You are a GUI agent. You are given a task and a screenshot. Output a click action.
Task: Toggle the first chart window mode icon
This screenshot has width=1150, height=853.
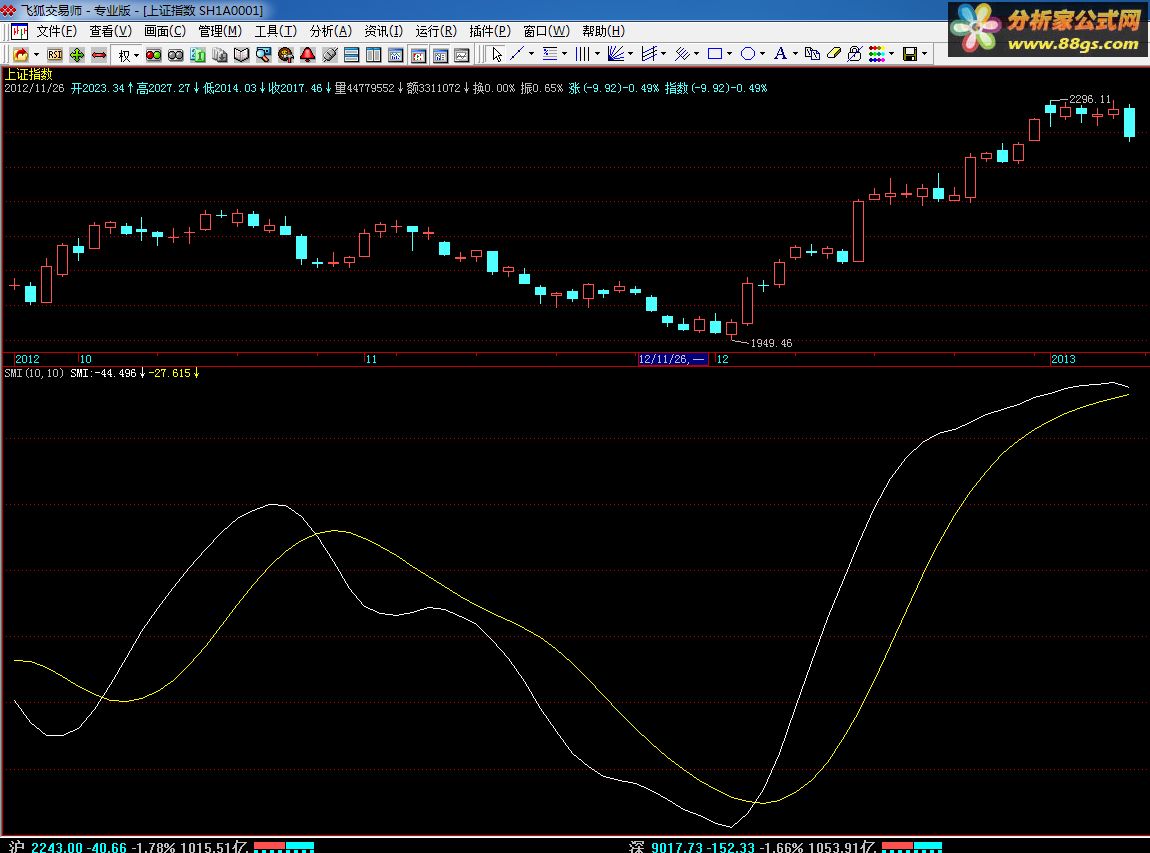click(395, 54)
